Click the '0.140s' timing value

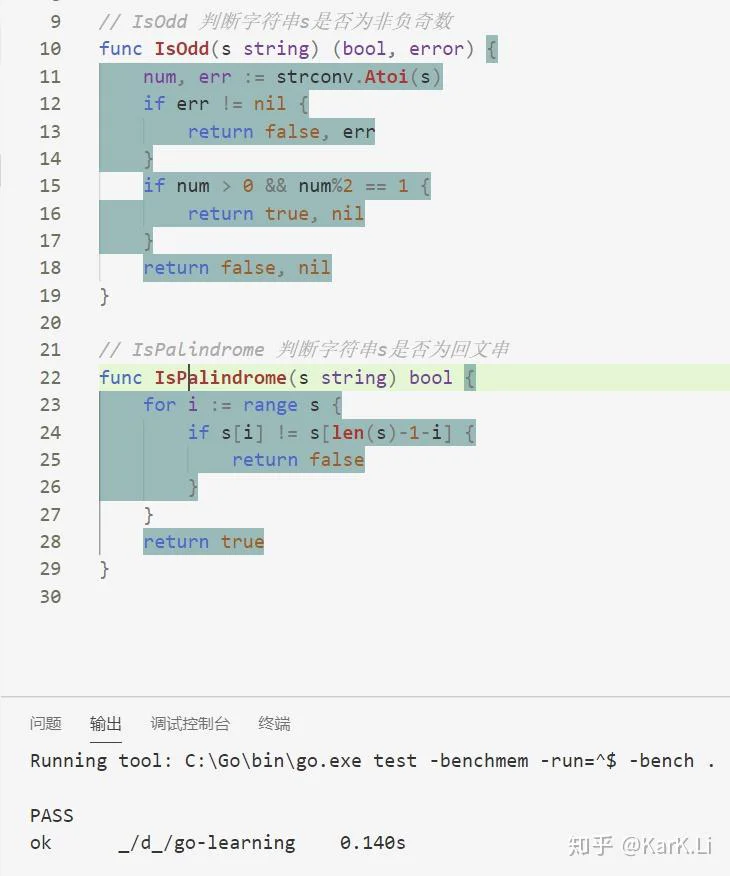coord(373,843)
